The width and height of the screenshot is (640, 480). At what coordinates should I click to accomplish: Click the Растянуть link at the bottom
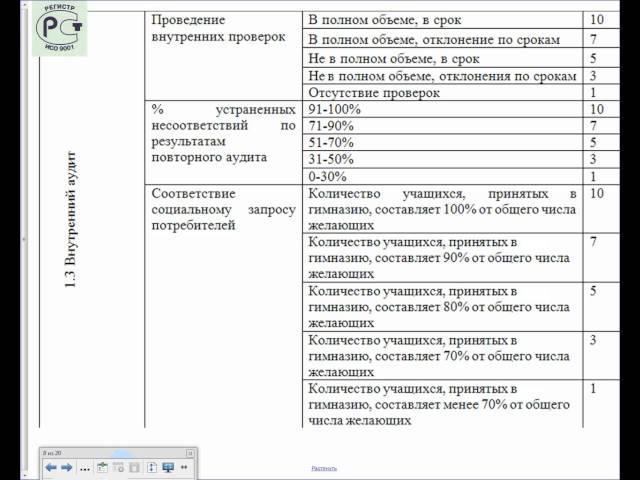coord(324,467)
